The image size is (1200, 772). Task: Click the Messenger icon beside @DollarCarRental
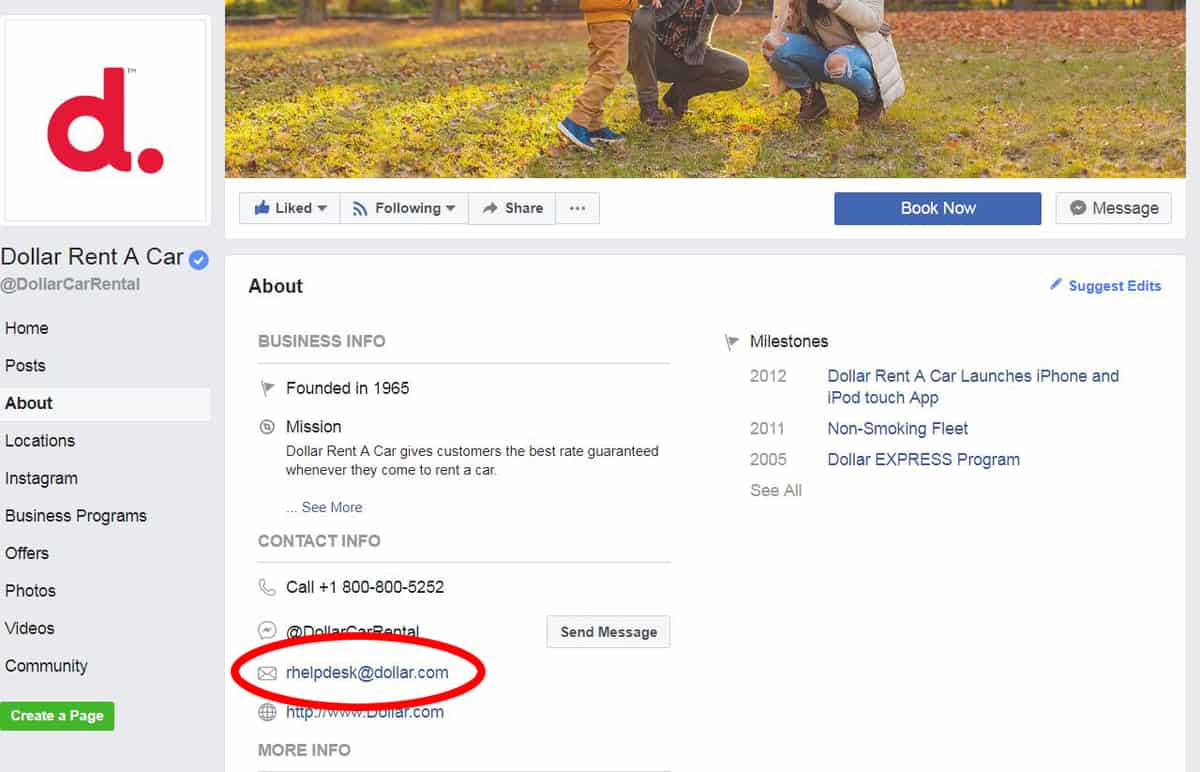[x=267, y=631]
